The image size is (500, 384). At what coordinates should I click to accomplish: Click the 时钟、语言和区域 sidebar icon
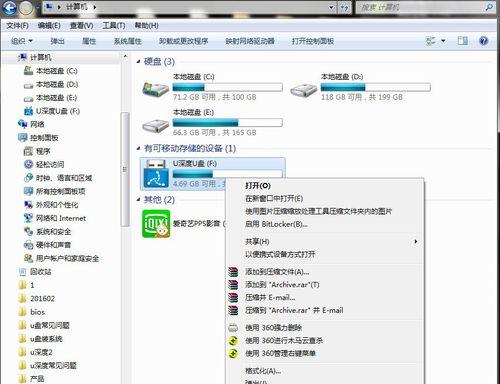click(x=28, y=178)
